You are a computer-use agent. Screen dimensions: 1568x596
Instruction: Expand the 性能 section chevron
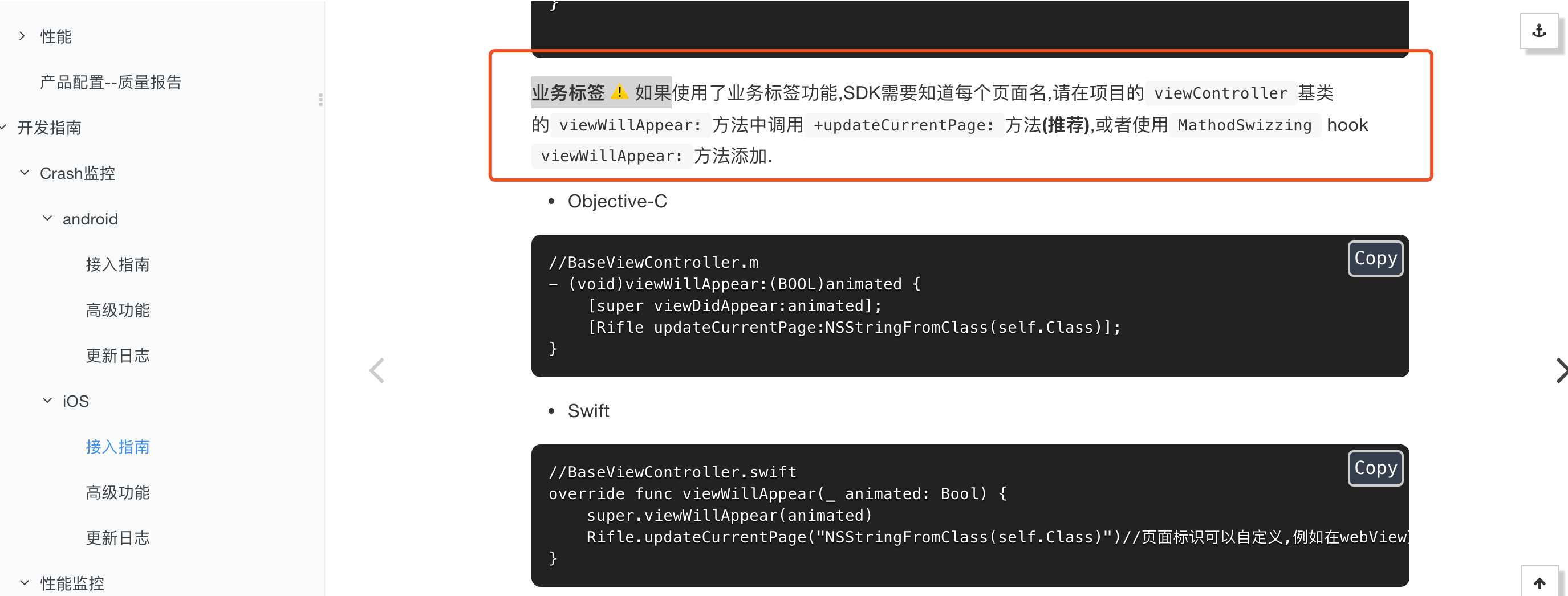[22, 36]
